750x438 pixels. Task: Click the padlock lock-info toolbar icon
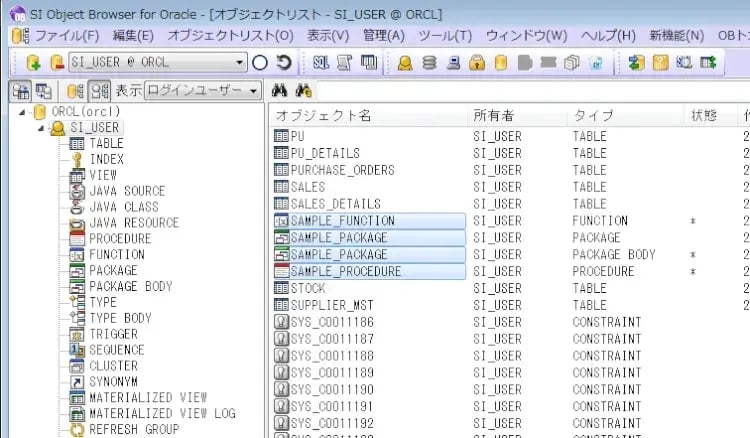click(477, 62)
